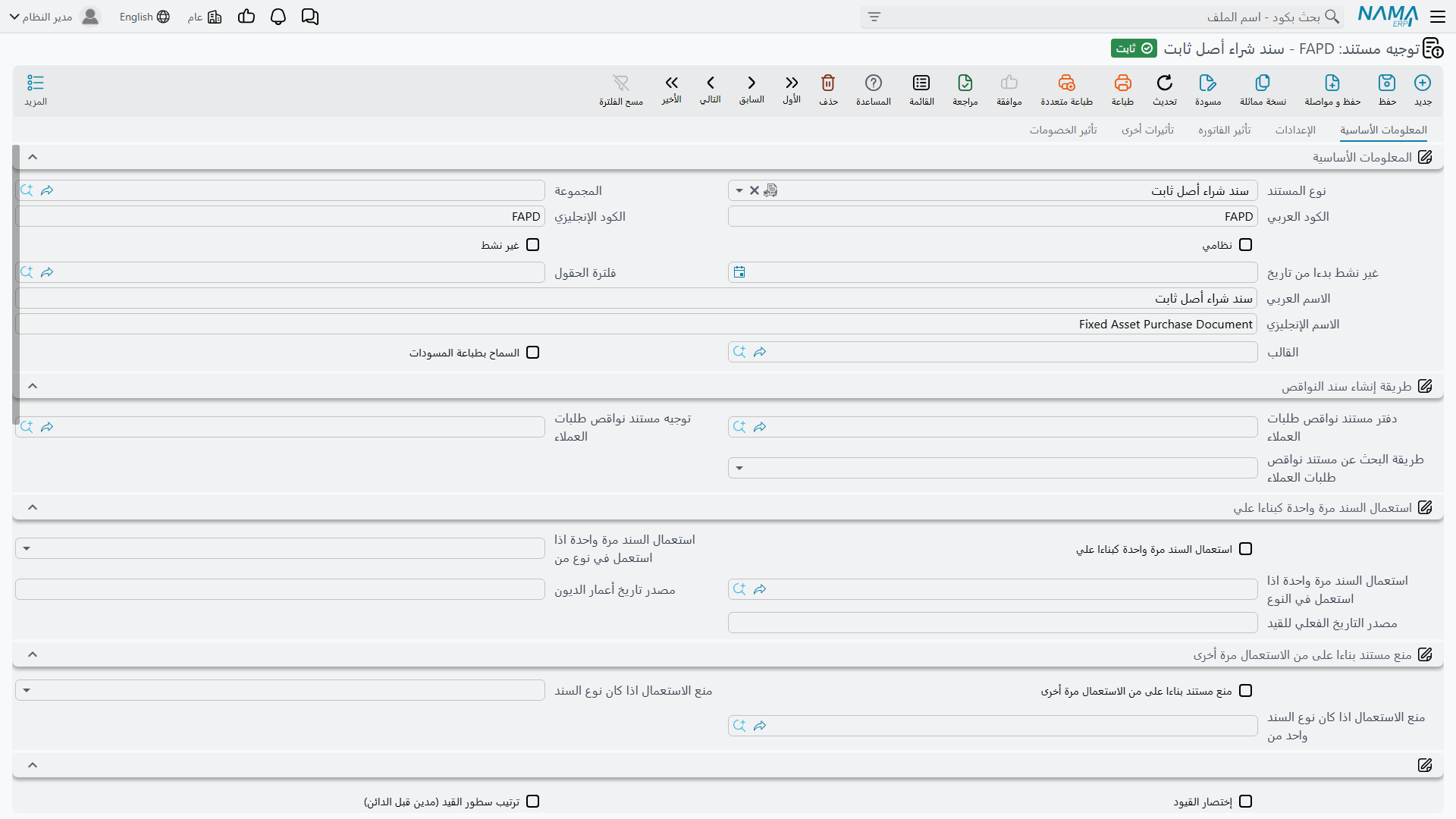Image resolution: width=1456 pixels, height=819 pixels.
Task: Clear نوع المستند value with X
Action: point(755,190)
